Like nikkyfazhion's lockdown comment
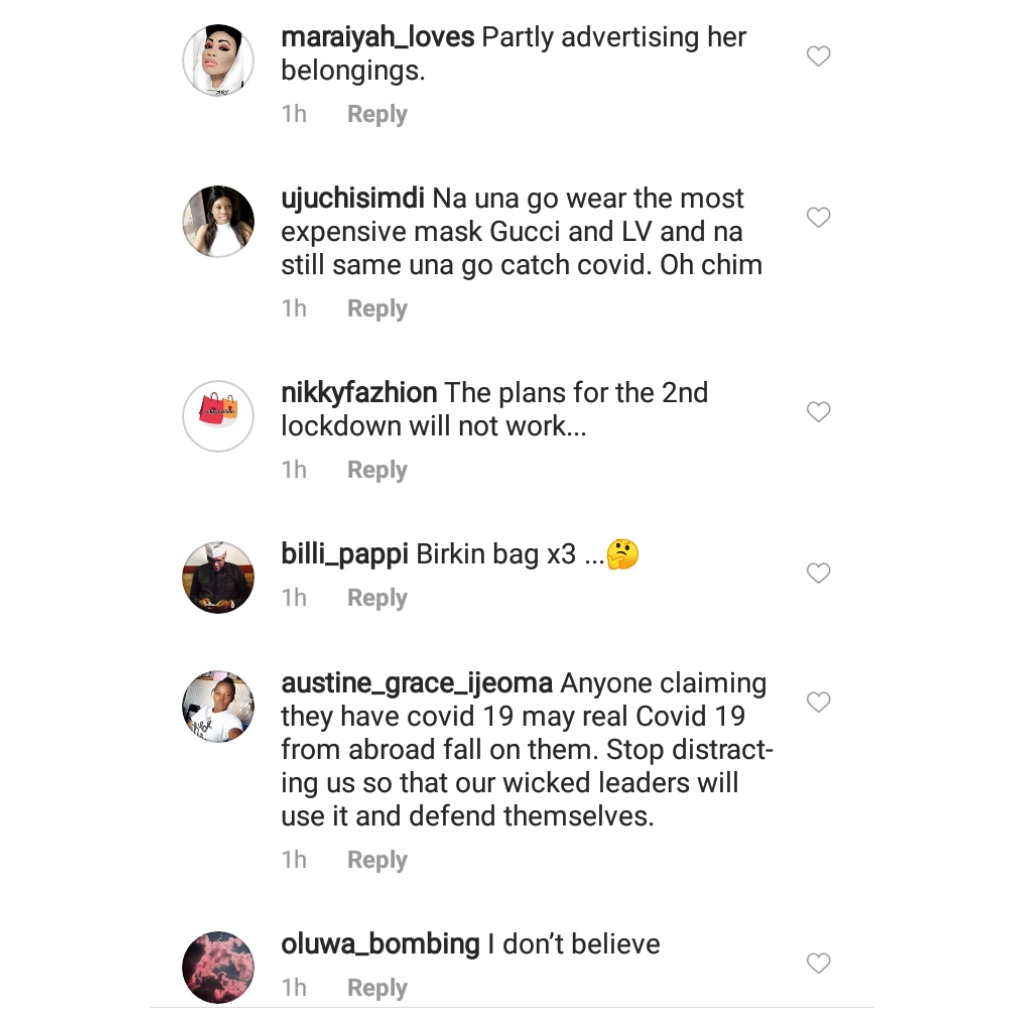1024x1024 pixels. [x=818, y=411]
